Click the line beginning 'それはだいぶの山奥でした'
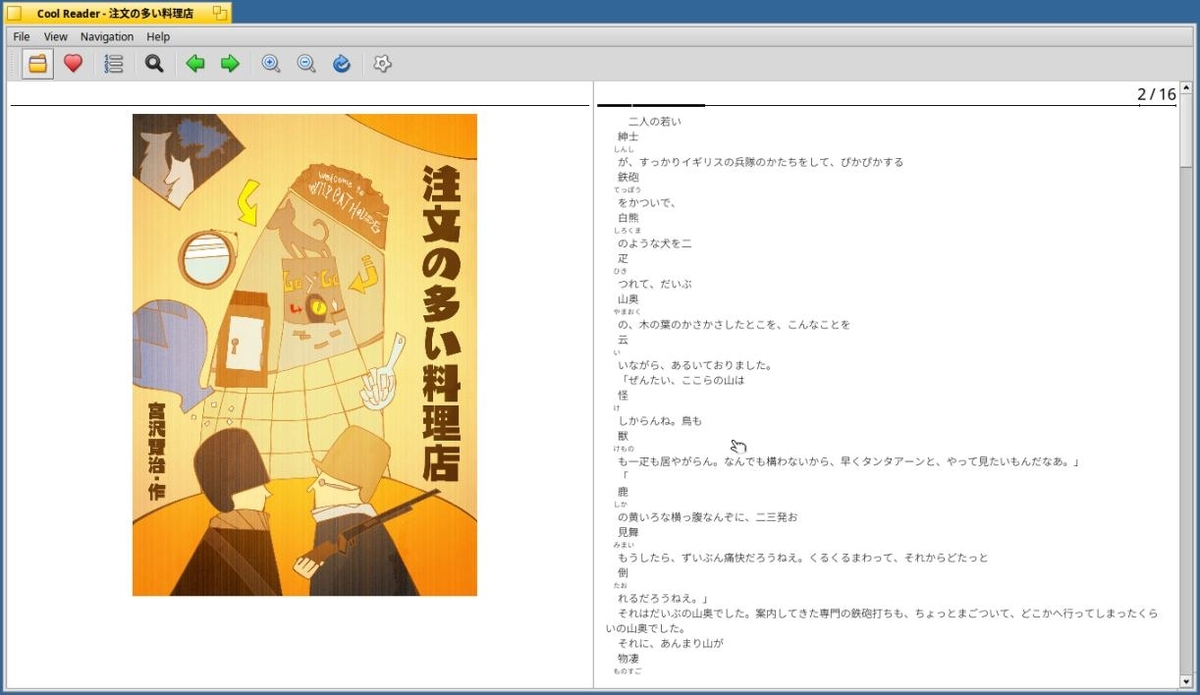 click(x=890, y=614)
